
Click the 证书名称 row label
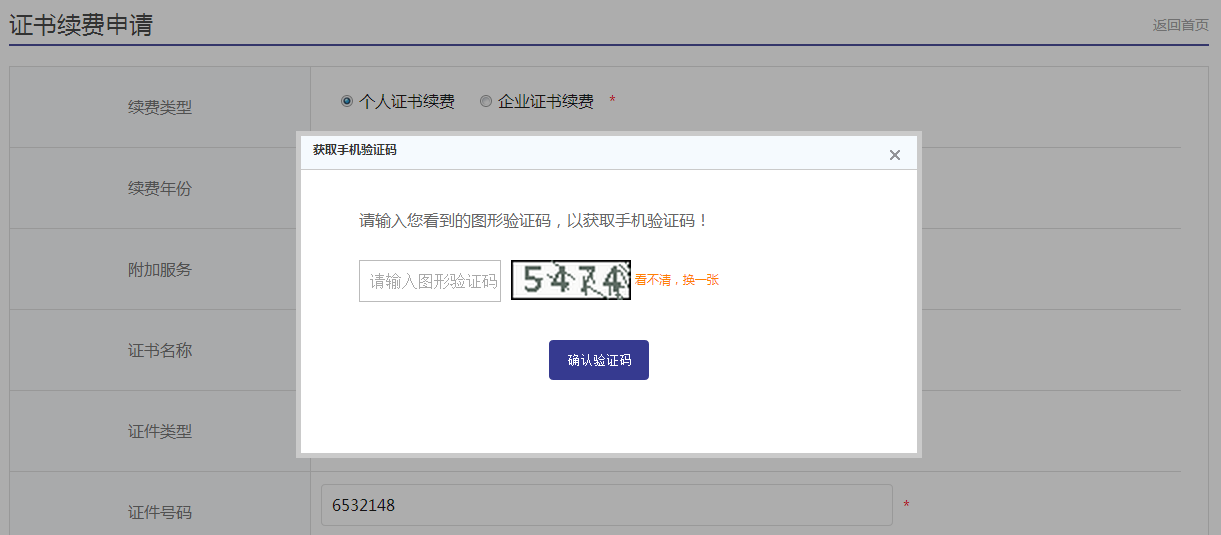tap(160, 350)
